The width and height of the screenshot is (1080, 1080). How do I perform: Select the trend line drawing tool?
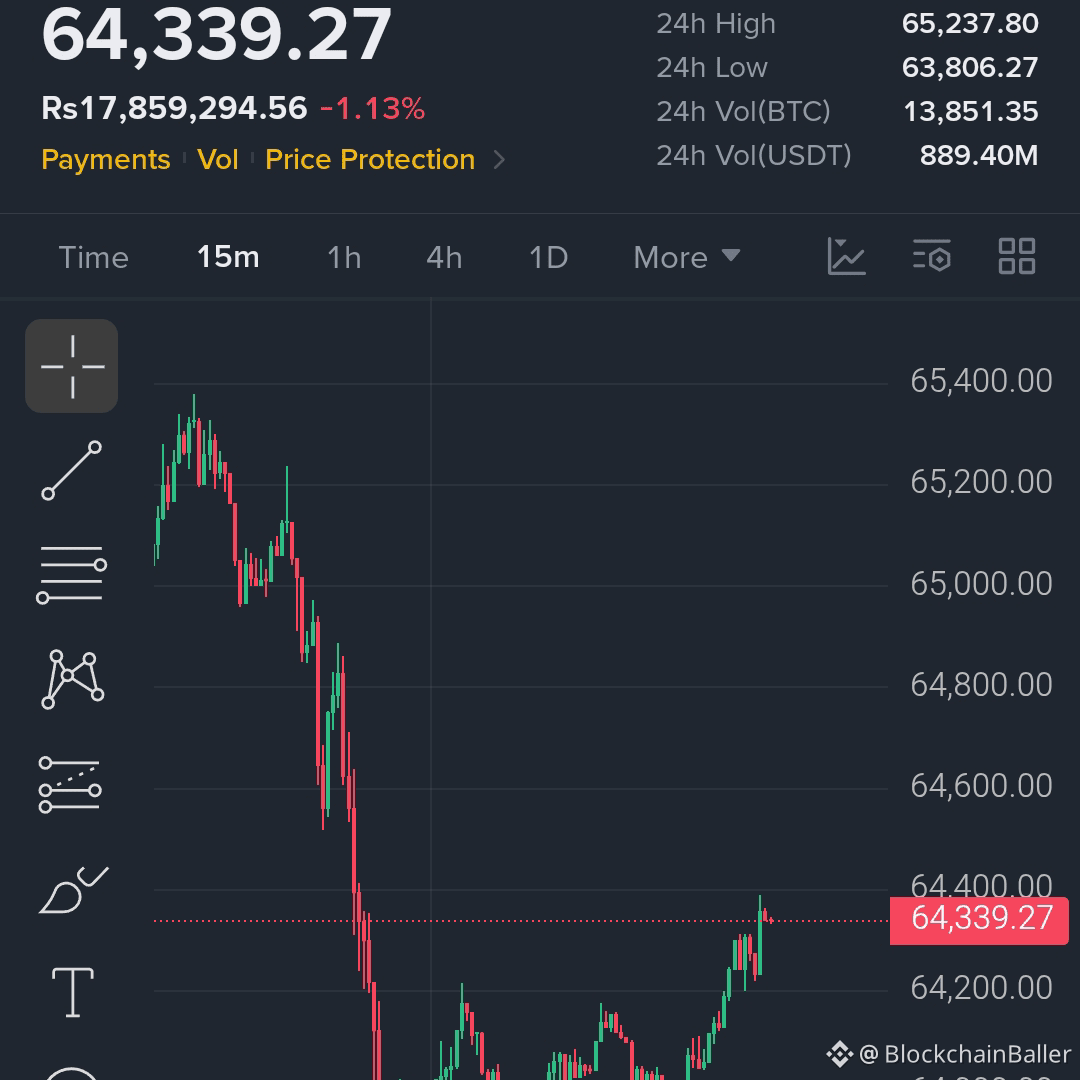[x=72, y=470]
